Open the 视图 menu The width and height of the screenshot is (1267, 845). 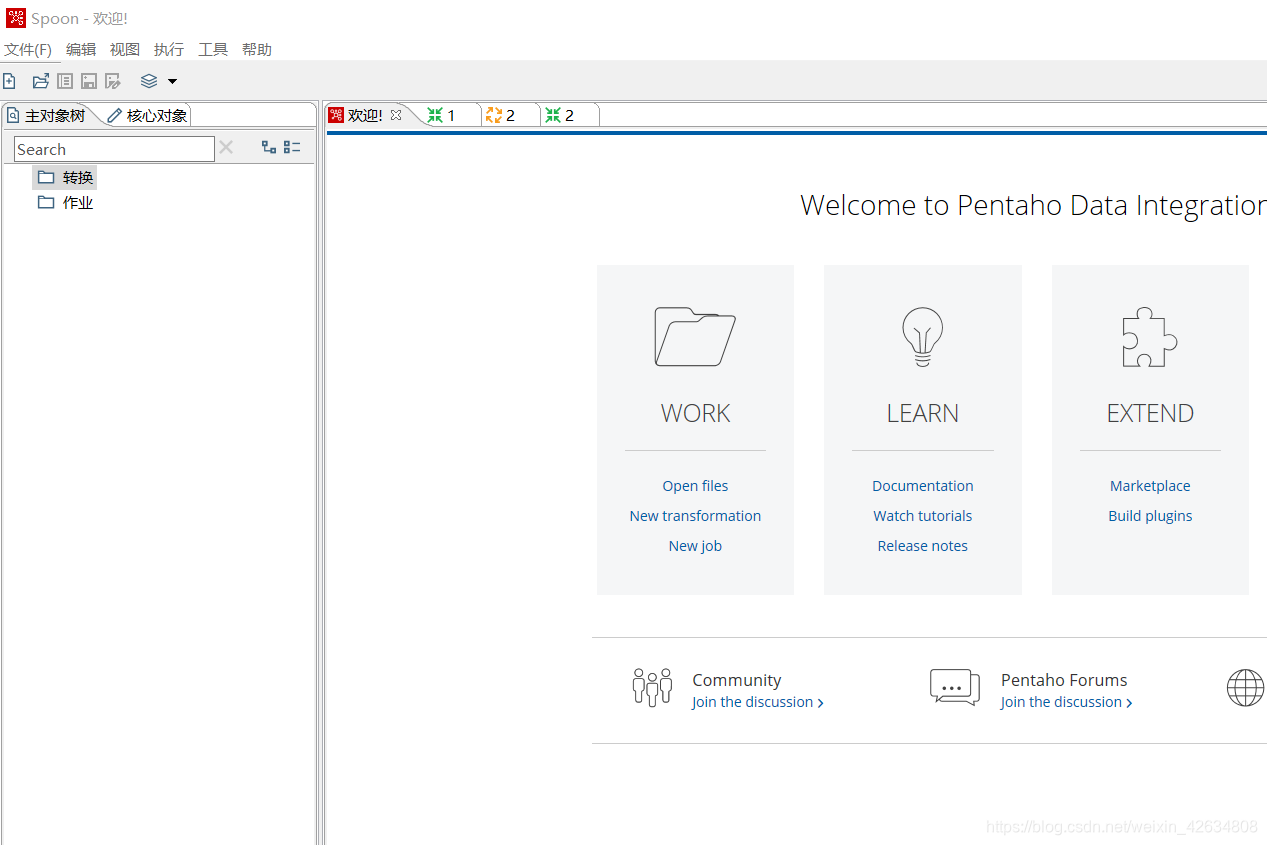tap(125, 49)
